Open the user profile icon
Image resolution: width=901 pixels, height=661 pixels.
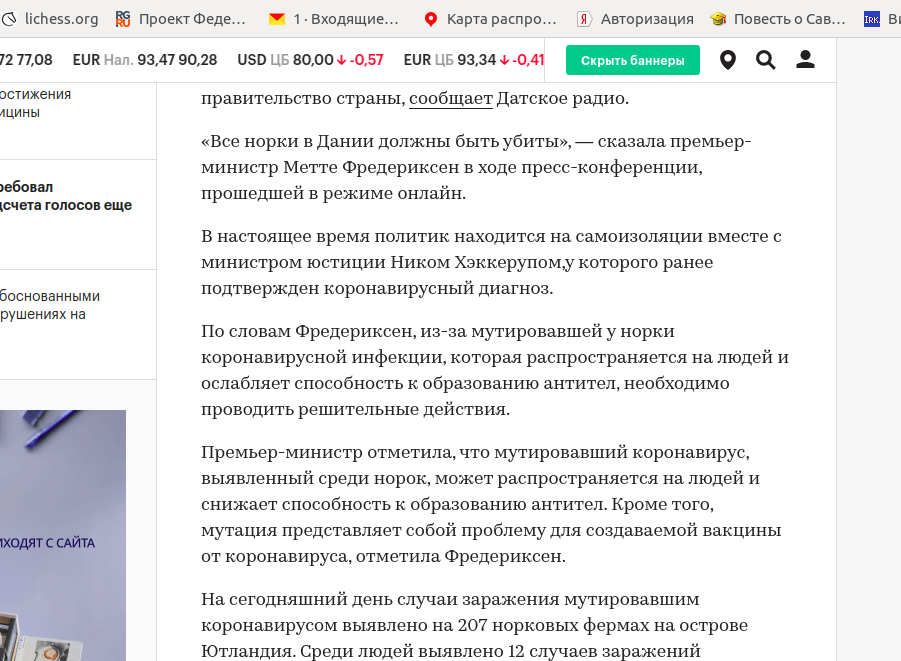[x=806, y=59]
